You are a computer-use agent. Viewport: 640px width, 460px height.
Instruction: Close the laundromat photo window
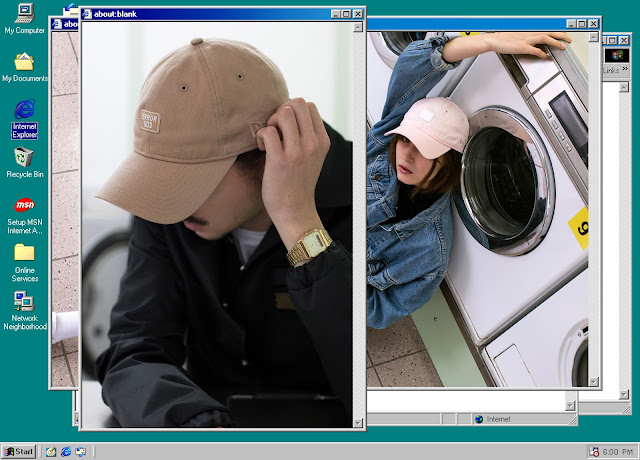pyautogui.click(x=593, y=24)
